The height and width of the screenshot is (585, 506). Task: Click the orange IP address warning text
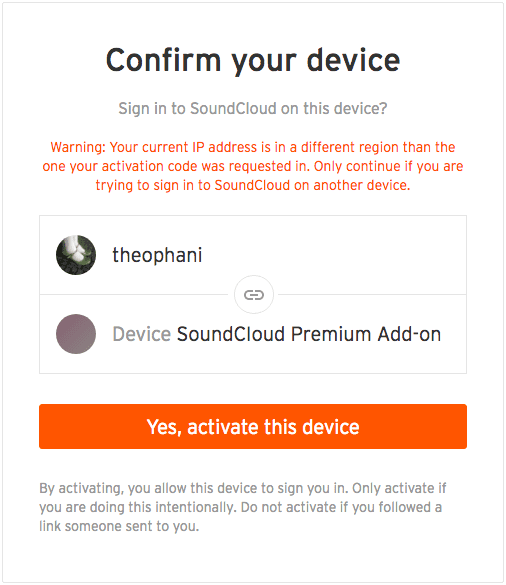(x=253, y=166)
